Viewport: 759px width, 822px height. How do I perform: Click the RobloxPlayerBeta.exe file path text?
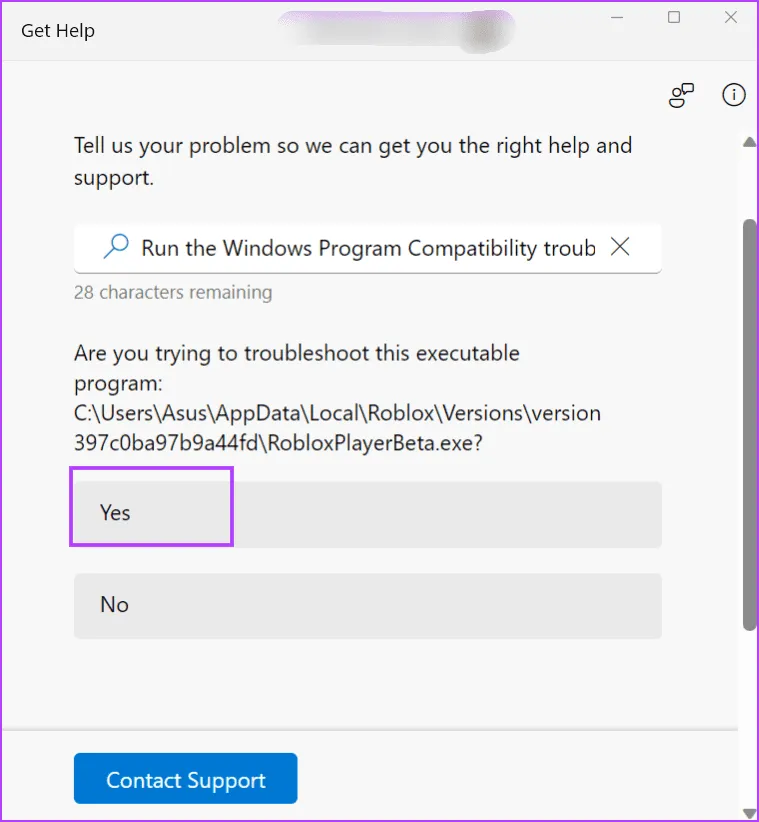point(337,425)
